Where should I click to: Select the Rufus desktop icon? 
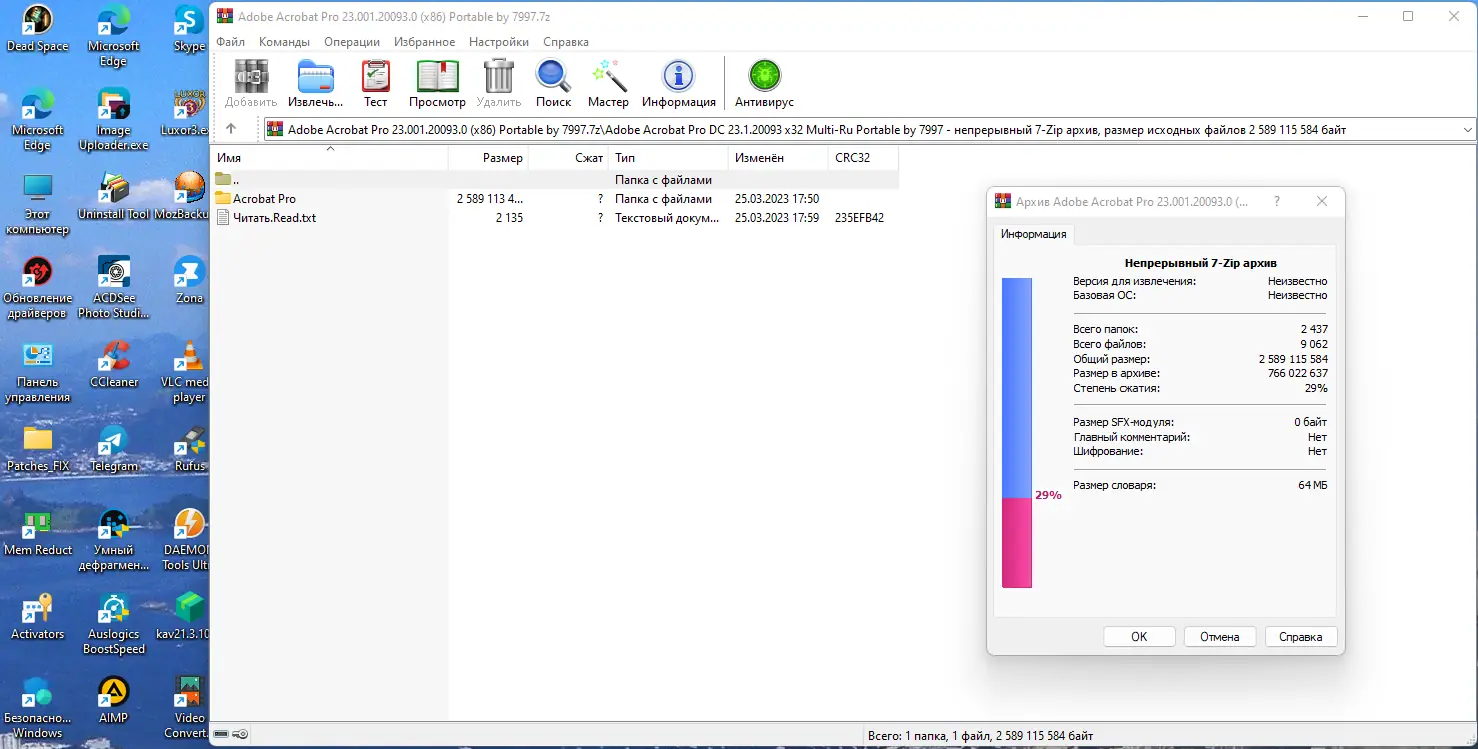pyautogui.click(x=189, y=448)
